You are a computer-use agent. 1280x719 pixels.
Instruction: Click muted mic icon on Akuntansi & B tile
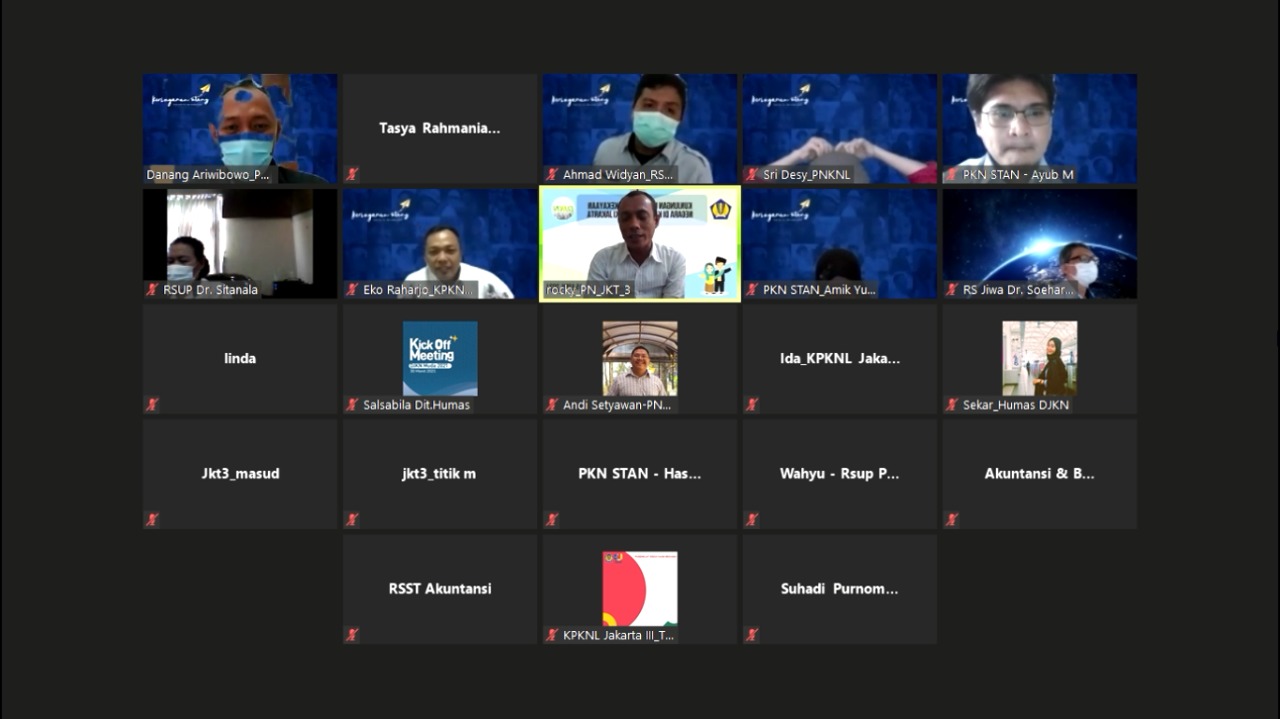[952, 520]
